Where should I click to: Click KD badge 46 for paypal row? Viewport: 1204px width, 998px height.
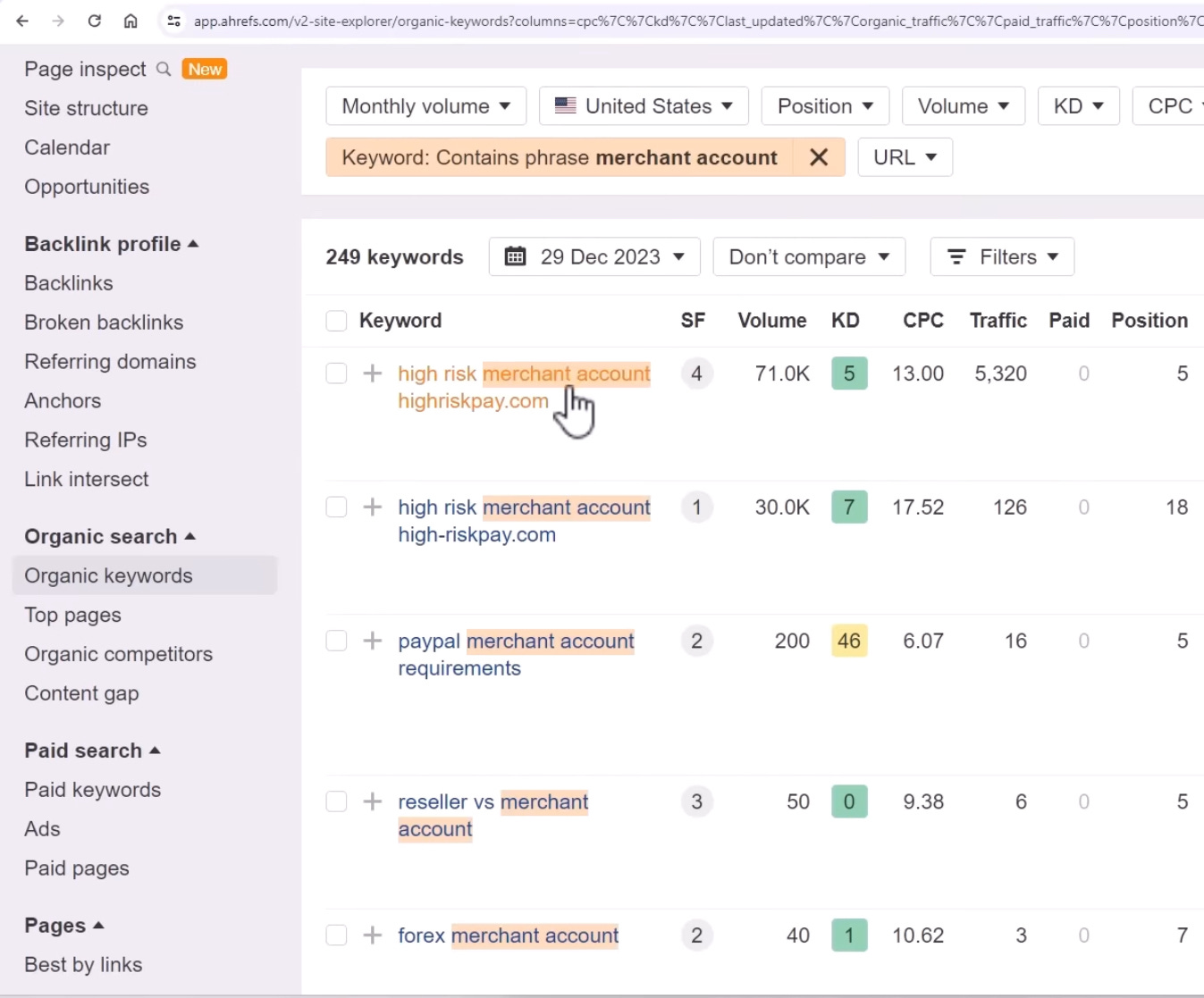(849, 641)
